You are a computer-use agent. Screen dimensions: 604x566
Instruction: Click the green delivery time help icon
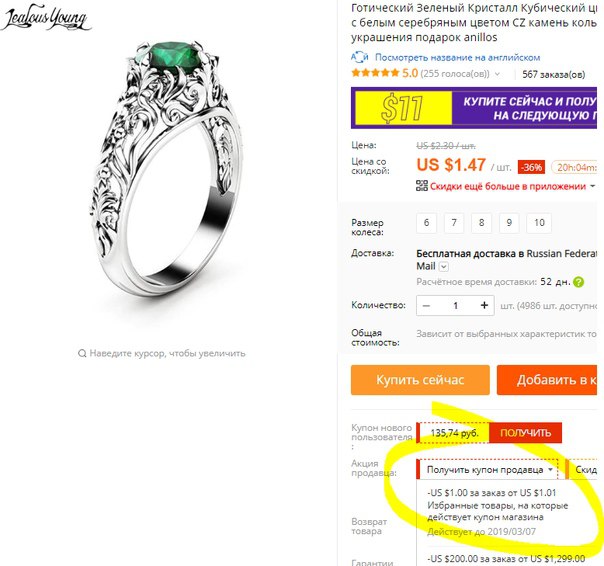578,282
